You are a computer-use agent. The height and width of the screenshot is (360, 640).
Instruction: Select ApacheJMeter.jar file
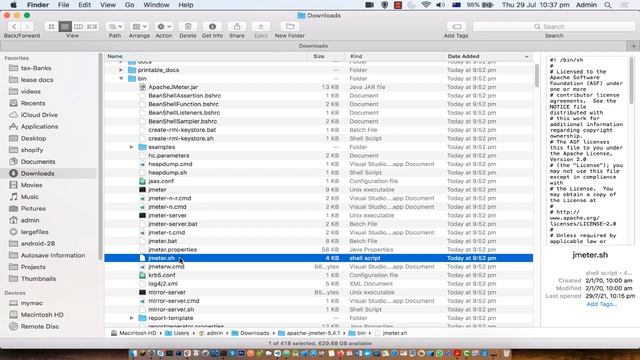click(173, 87)
